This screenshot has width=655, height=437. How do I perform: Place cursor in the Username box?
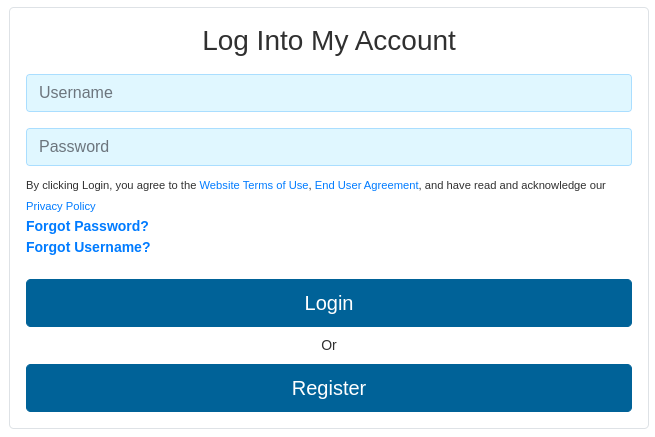329,93
